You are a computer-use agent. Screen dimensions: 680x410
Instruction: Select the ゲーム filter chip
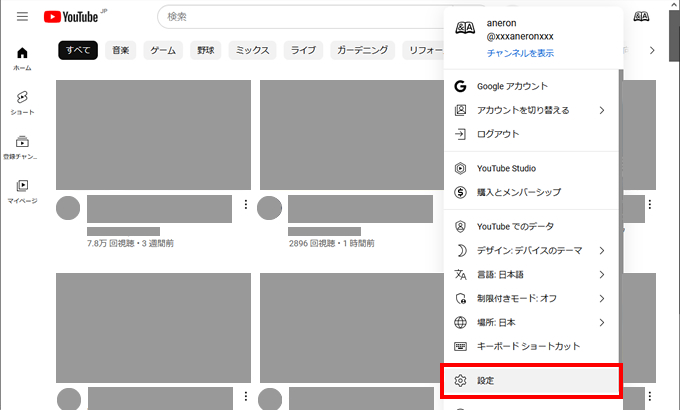click(163, 50)
